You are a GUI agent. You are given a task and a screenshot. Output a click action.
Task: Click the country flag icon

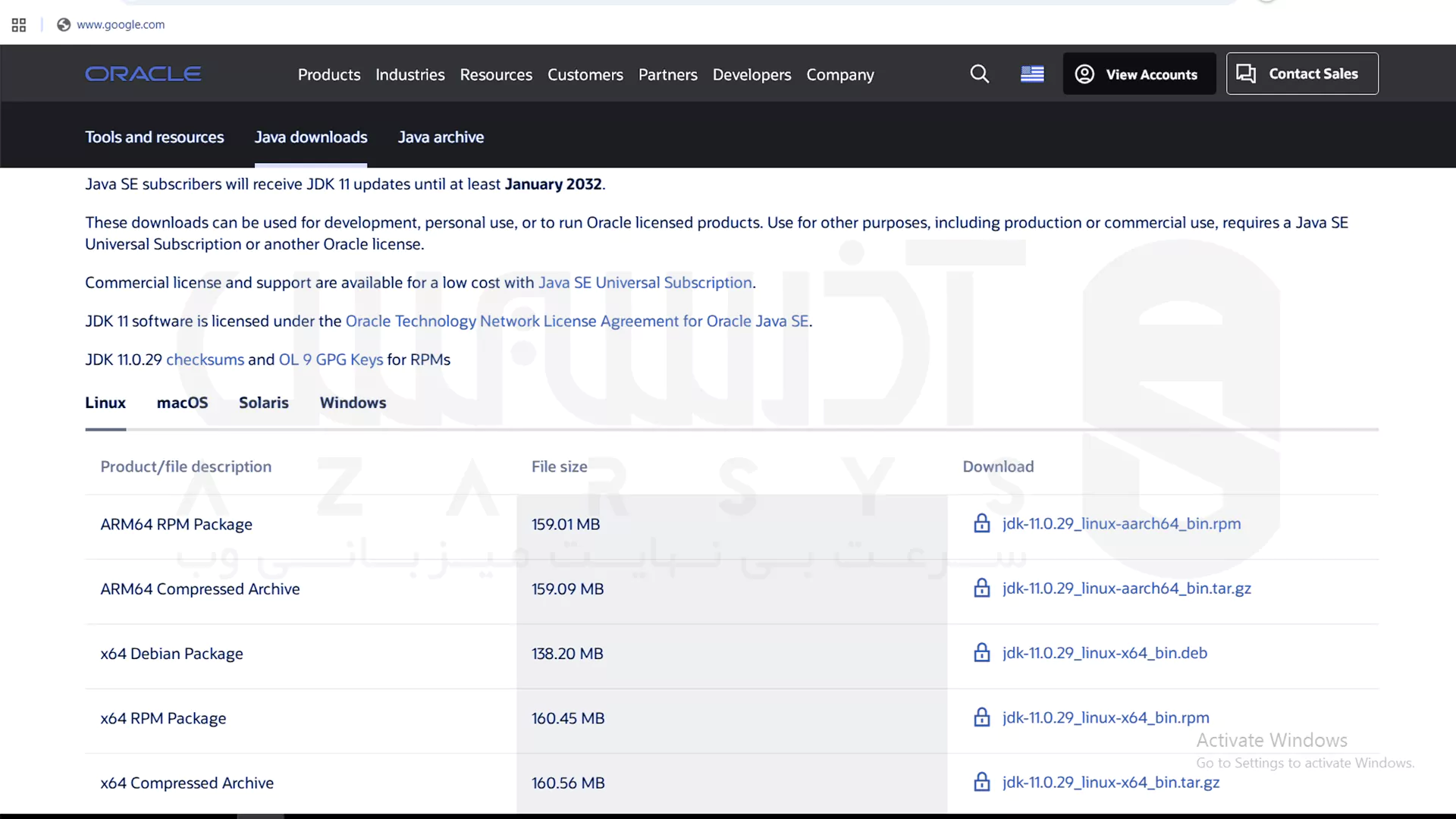coord(1031,74)
